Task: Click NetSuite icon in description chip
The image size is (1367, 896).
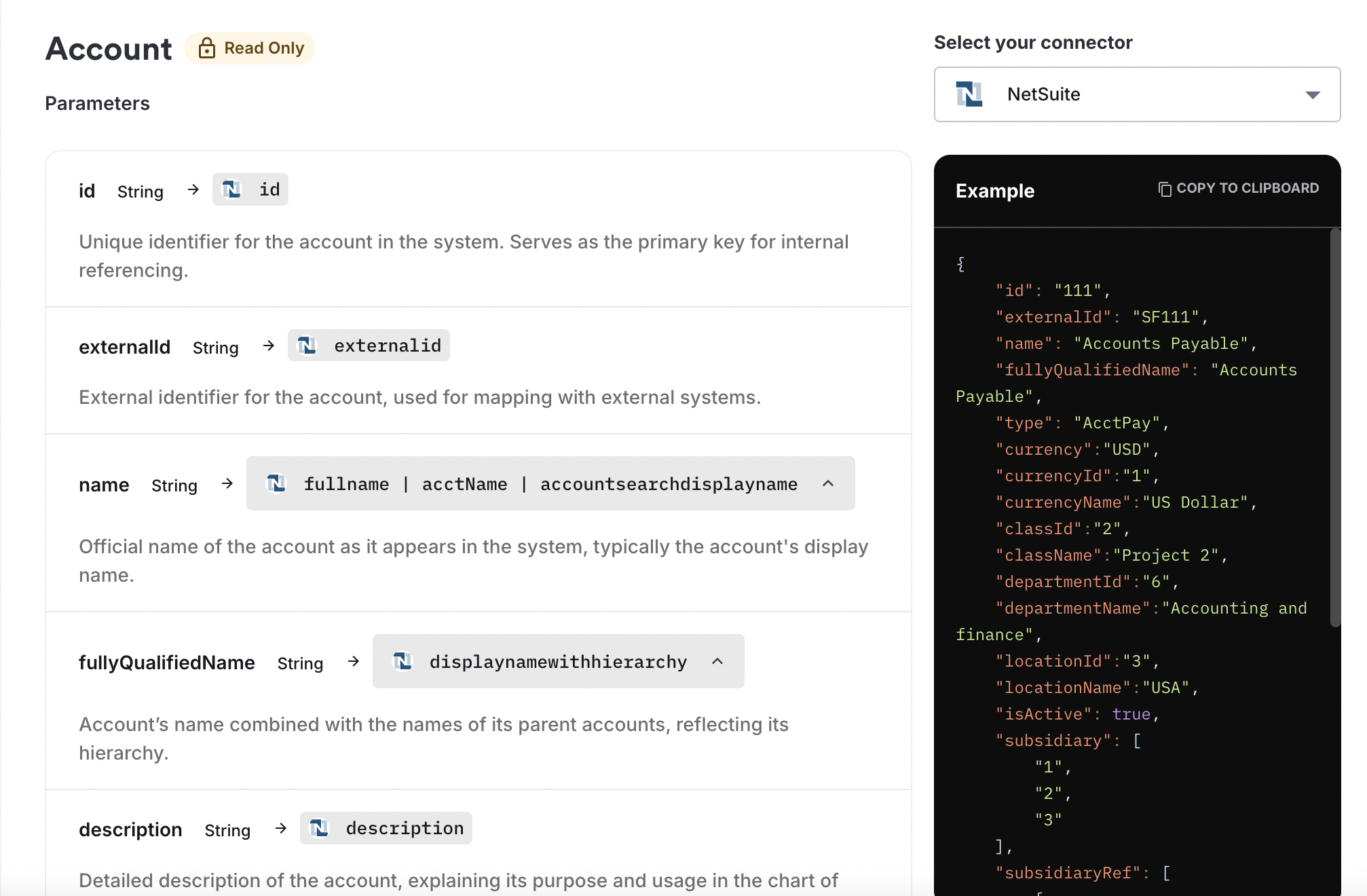Action: [x=319, y=828]
